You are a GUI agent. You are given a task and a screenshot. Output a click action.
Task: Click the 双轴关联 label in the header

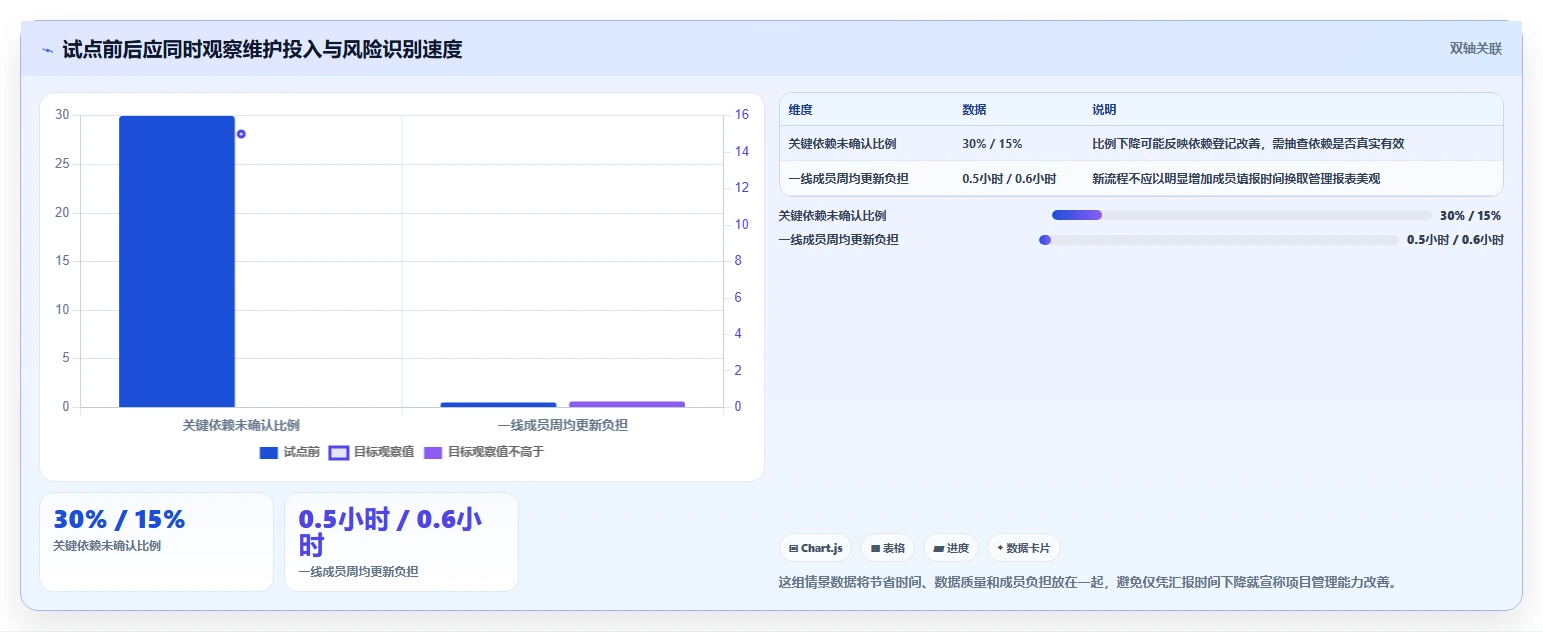pyautogui.click(x=1476, y=49)
